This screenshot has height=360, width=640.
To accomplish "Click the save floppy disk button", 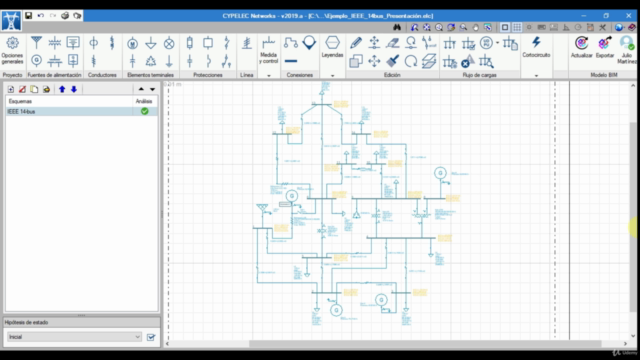I will tap(28, 16).
